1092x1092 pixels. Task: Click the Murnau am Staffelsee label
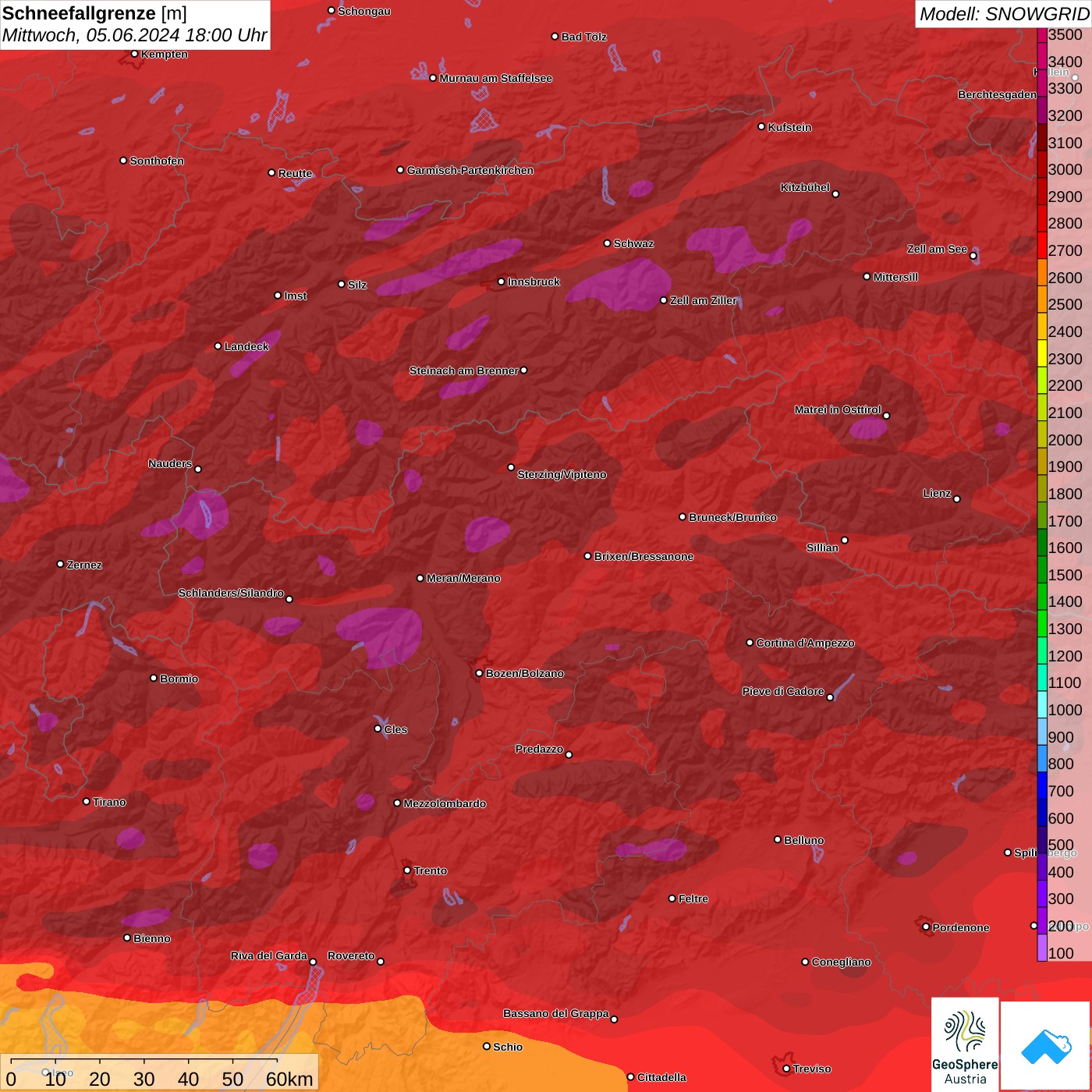pyautogui.click(x=496, y=78)
